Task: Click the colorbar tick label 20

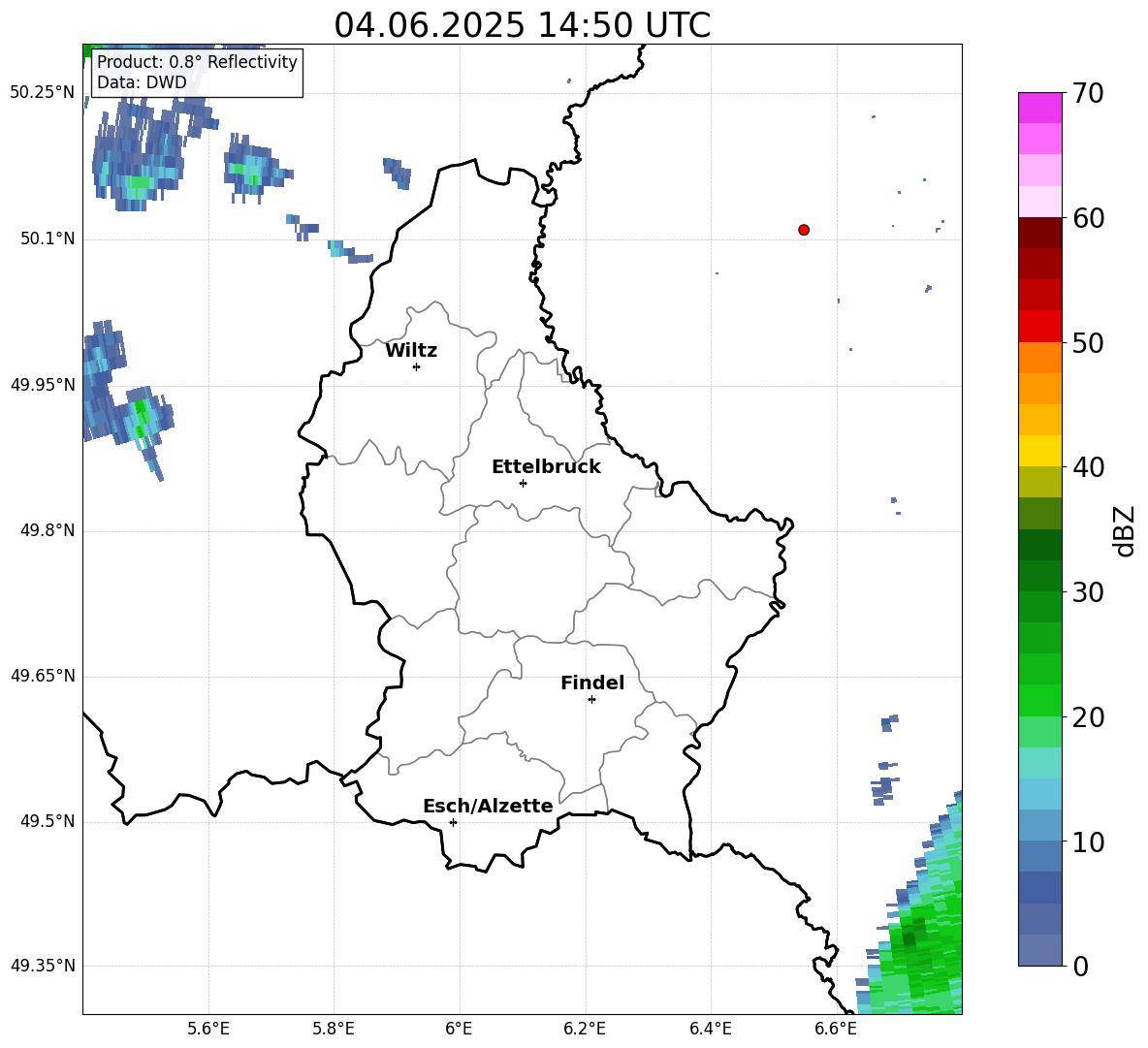Action: 1088,718
